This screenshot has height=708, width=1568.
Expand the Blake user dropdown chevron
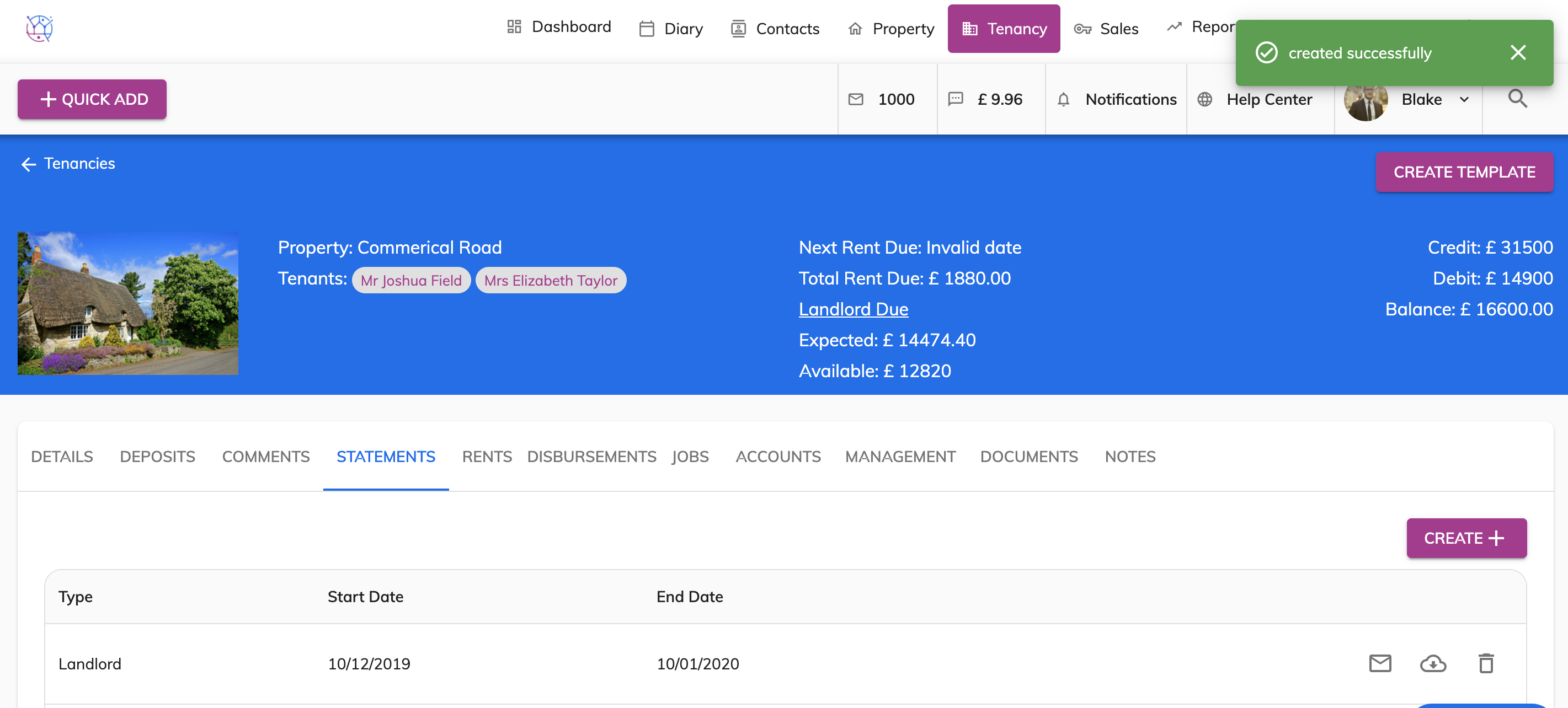[1464, 100]
